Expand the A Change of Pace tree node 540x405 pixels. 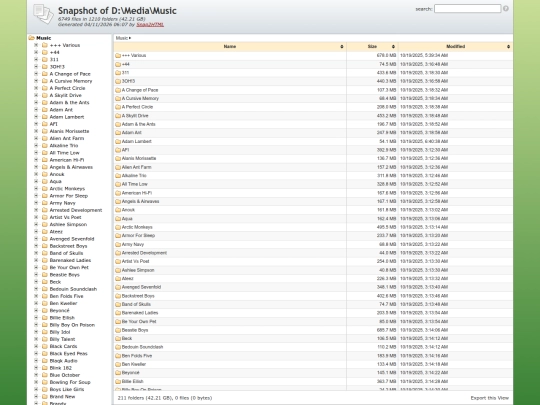[x=36, y=74]
